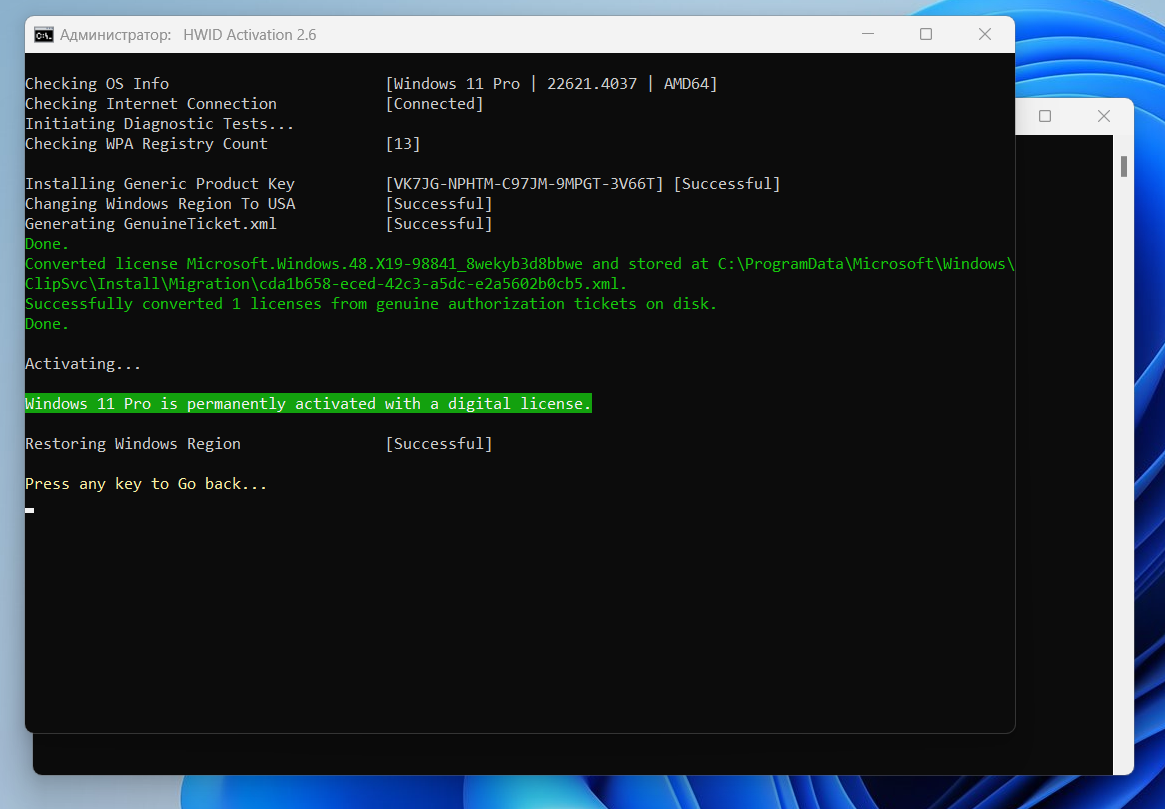The width and height of the screenshot is (1165, 809).
Task: Close the HWID Activation 2.6 window
Action: point(985,35)
